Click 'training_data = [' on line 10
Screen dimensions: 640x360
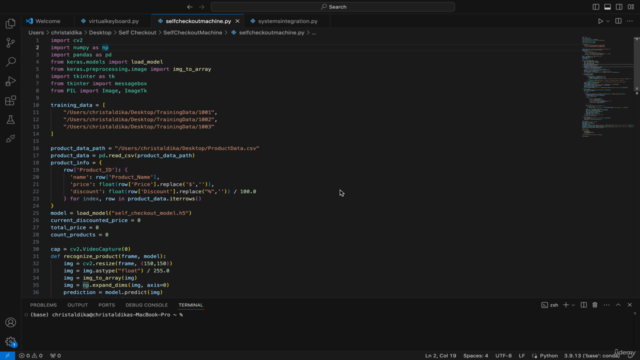click(78, 105)
